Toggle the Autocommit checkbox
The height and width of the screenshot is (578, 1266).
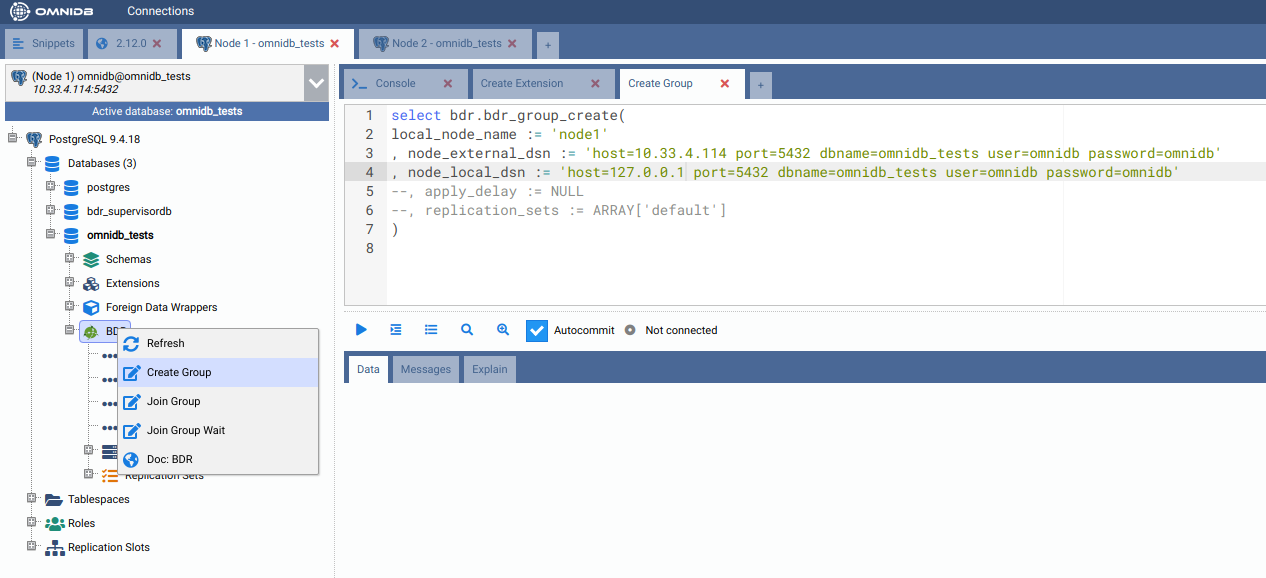[537, 330]
